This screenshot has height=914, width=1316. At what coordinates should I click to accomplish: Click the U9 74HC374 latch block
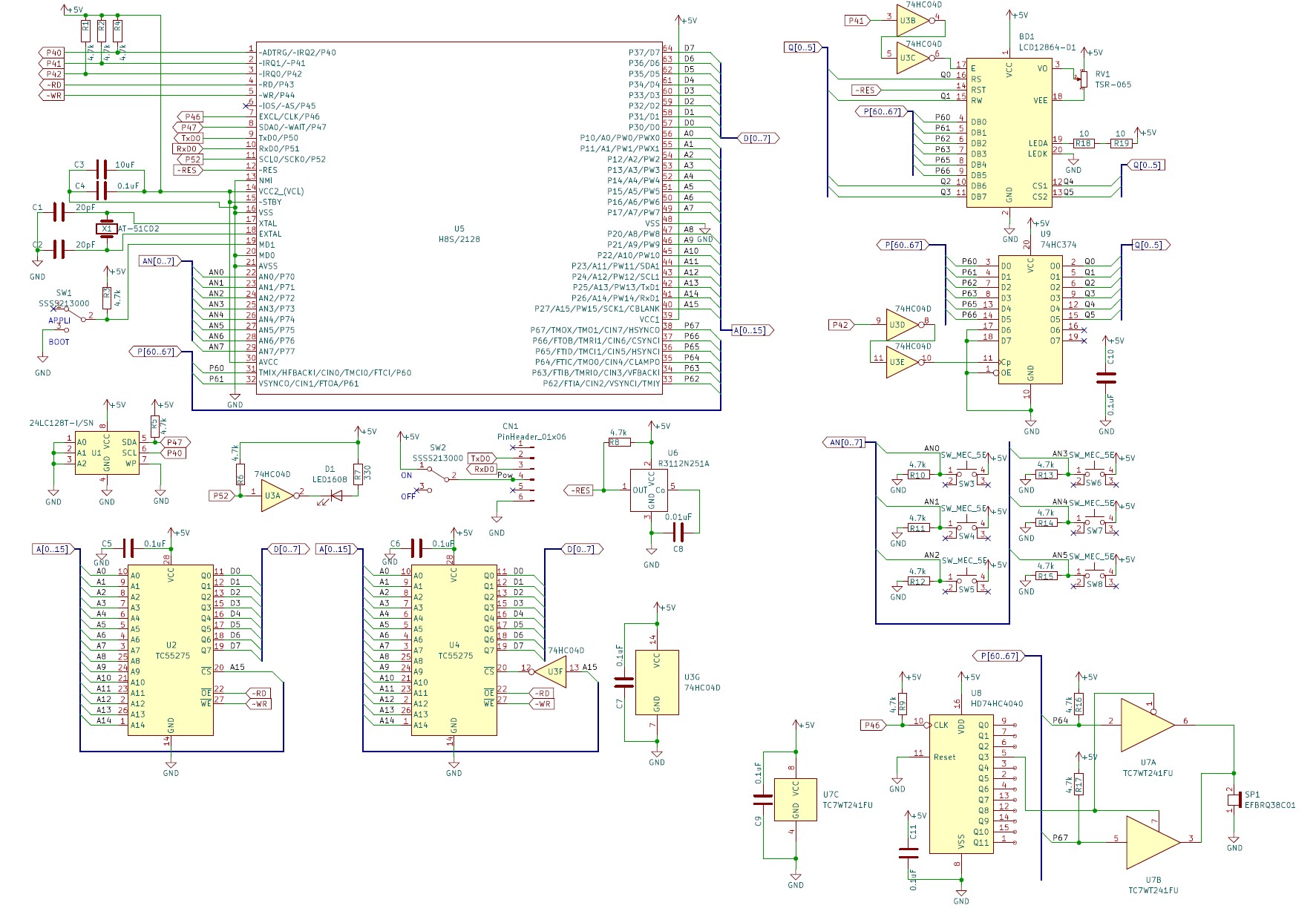pyautogui.click(x=1030, y=319)
